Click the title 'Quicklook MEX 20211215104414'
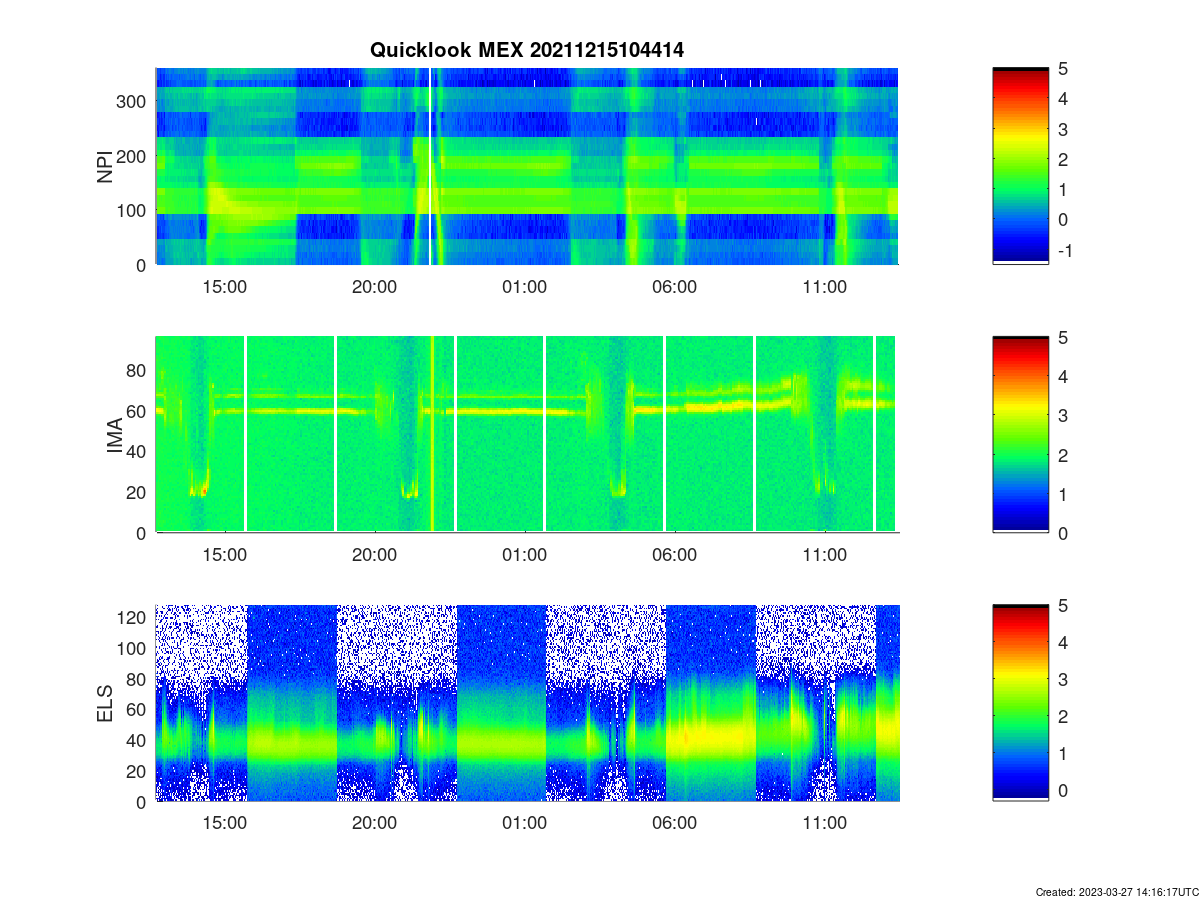The height and width of the screenshot is (900, 1200). tap(527, 50)
